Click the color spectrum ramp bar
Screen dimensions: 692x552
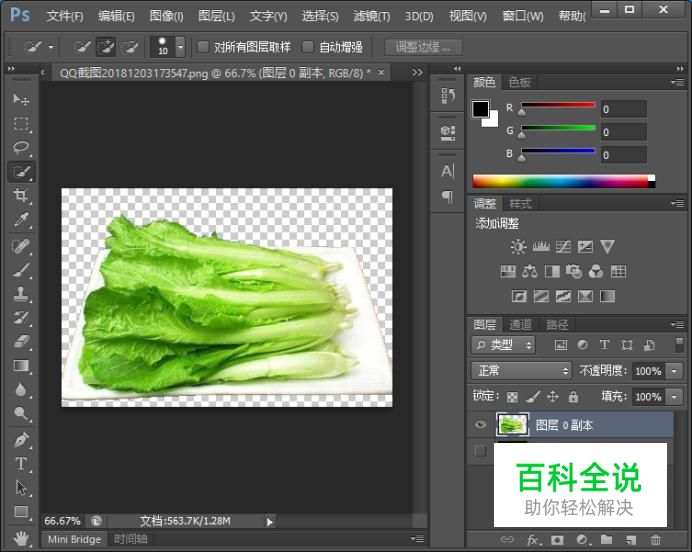coord(562,181)
